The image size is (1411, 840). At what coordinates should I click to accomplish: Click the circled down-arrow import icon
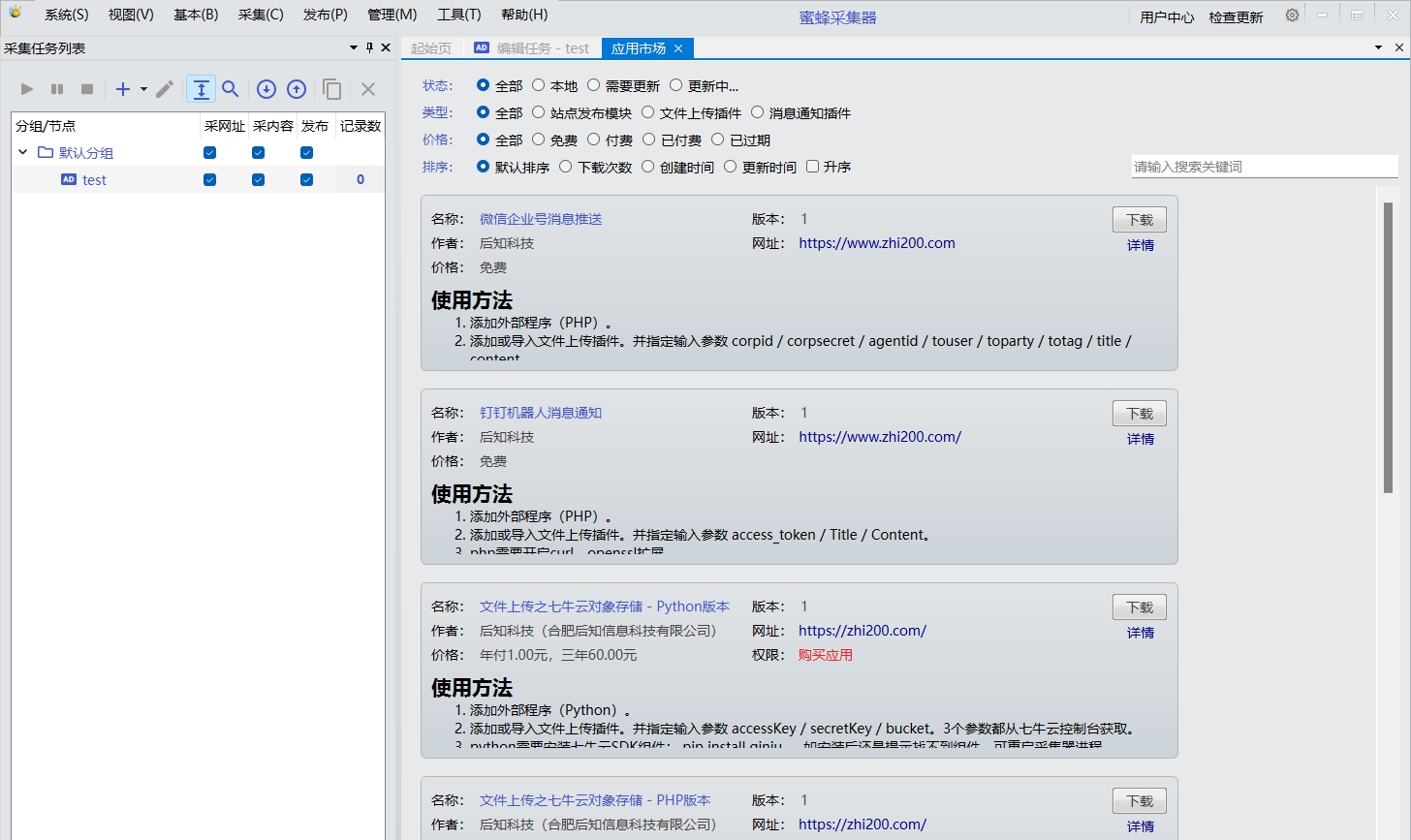point(267,89)
